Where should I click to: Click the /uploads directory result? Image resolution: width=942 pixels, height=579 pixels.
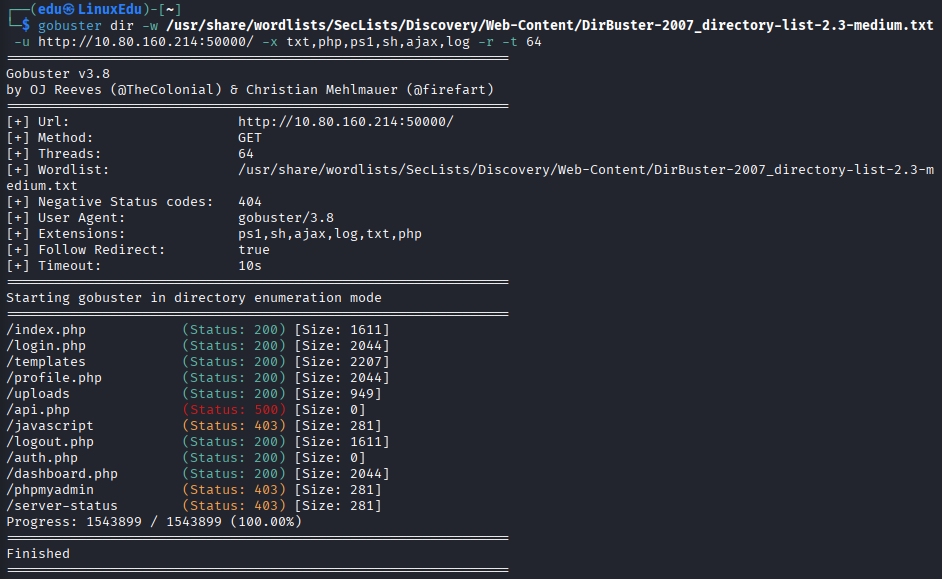click(x=38, y=394)
